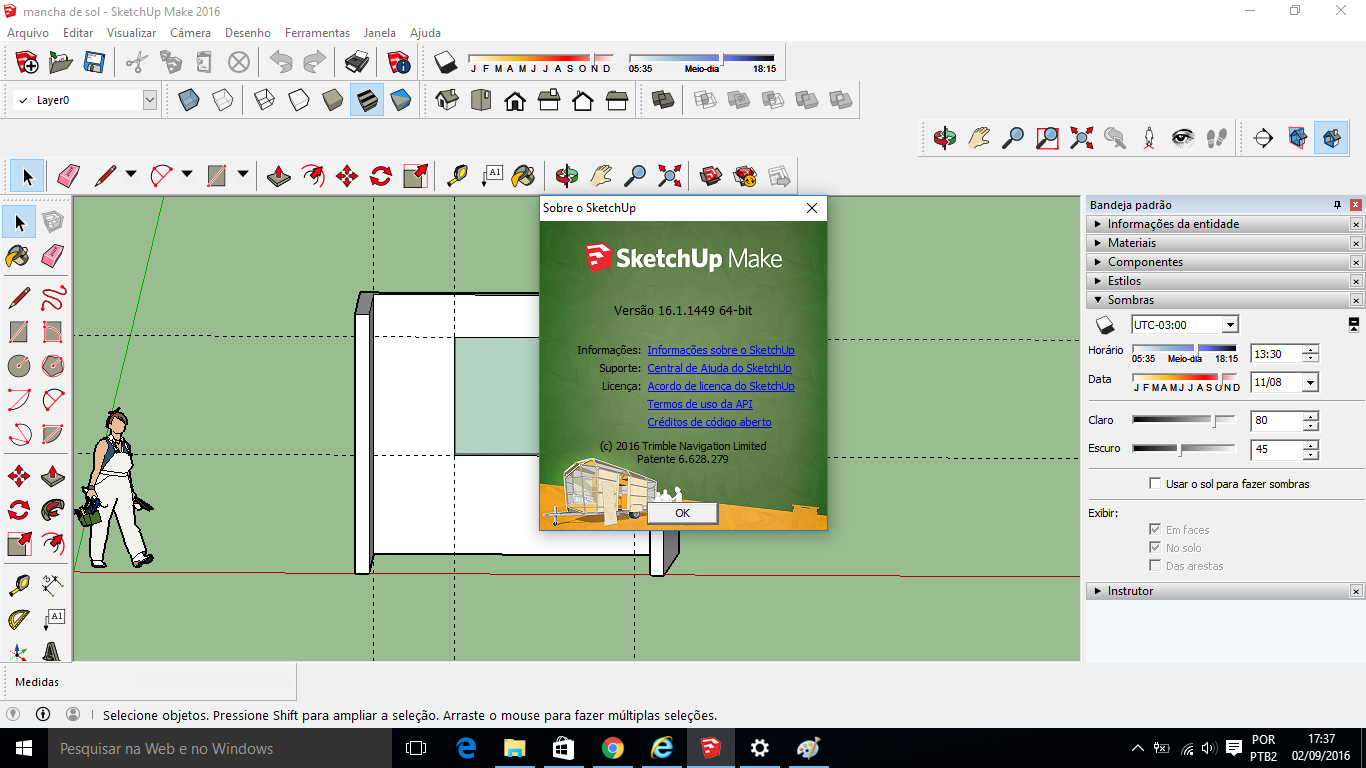Set the Iso standard view

click(x=447, y=100)
